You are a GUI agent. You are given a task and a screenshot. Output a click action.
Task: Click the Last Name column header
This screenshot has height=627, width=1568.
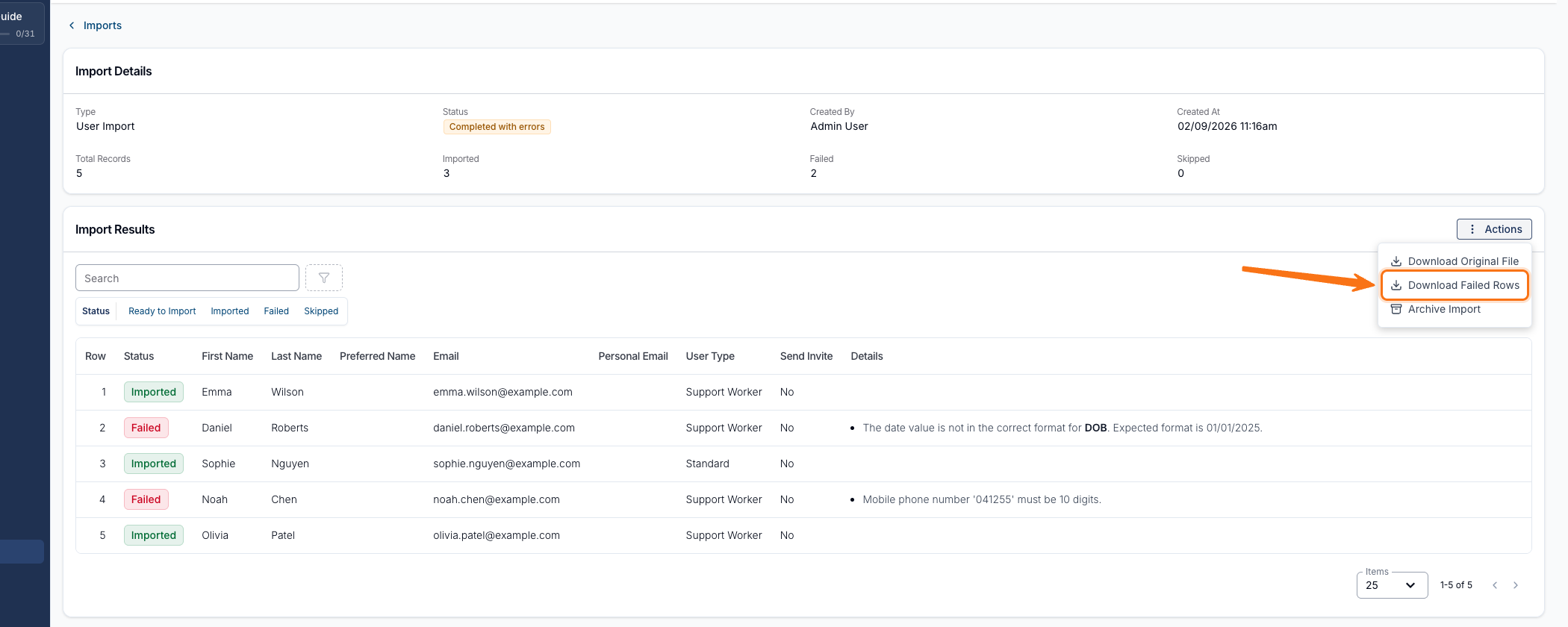296,356
